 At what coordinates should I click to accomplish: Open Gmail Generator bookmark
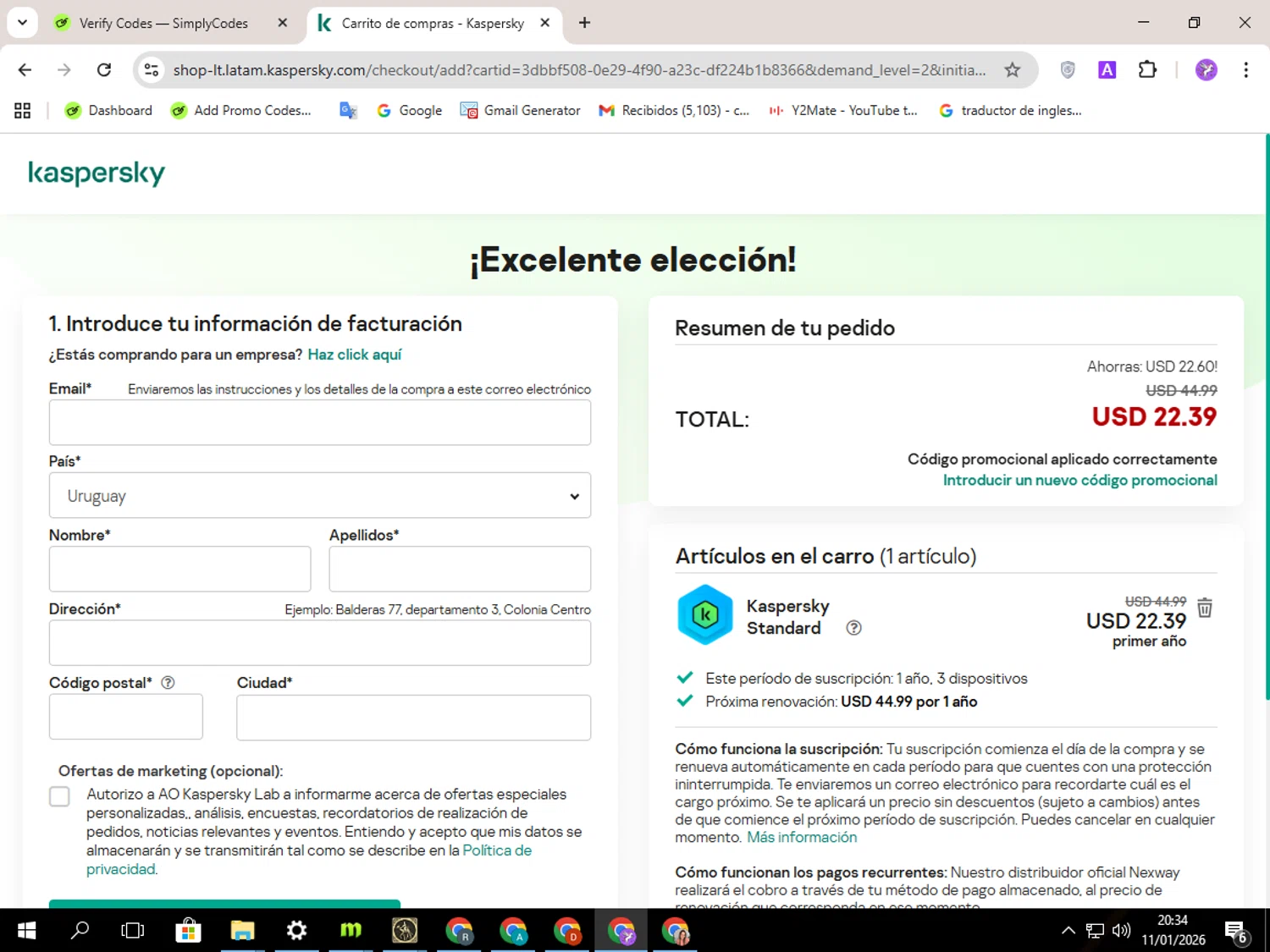(x=520, y=111)
